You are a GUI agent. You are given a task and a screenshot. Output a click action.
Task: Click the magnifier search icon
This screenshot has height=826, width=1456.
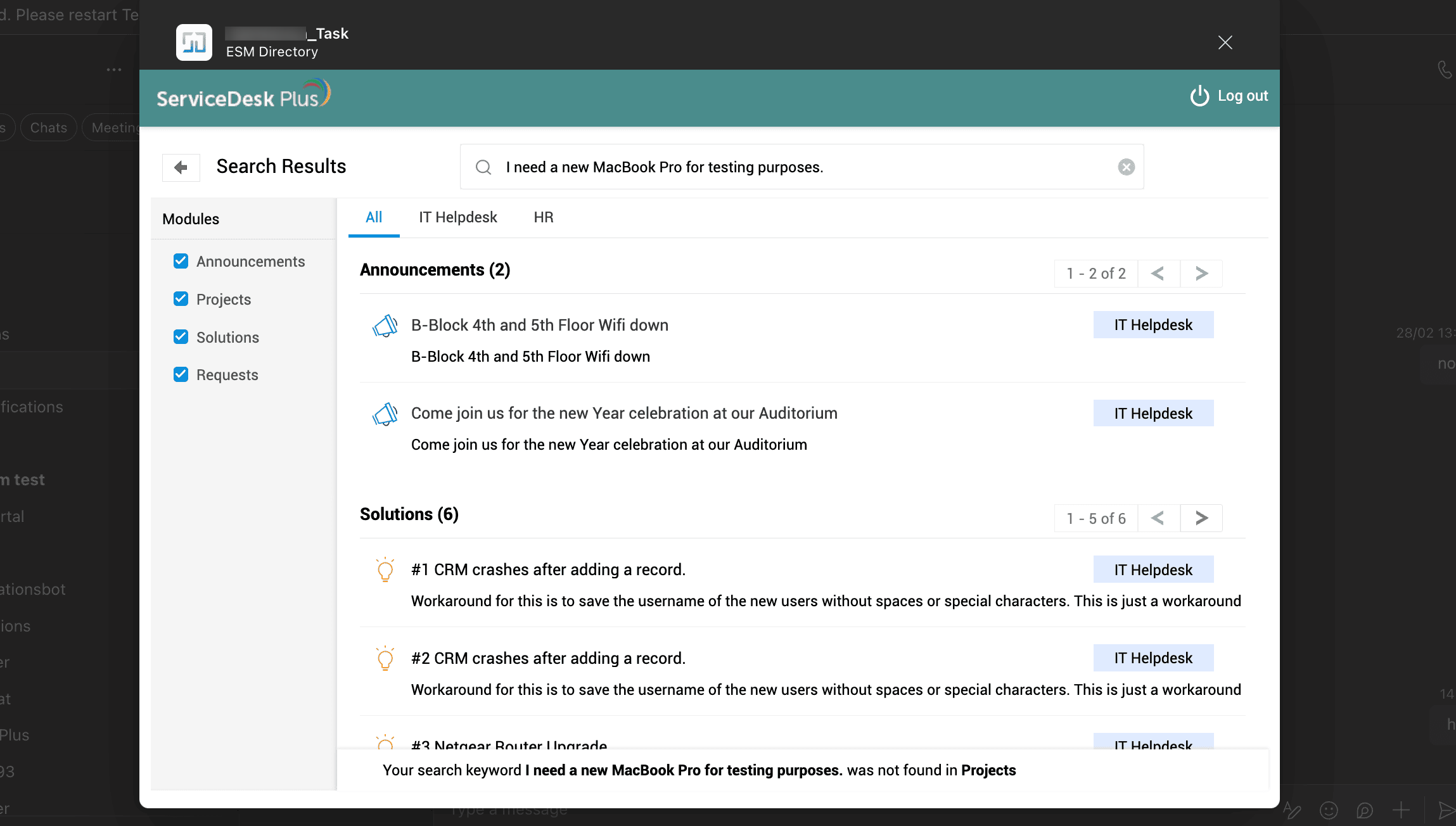tap(483, 167)
